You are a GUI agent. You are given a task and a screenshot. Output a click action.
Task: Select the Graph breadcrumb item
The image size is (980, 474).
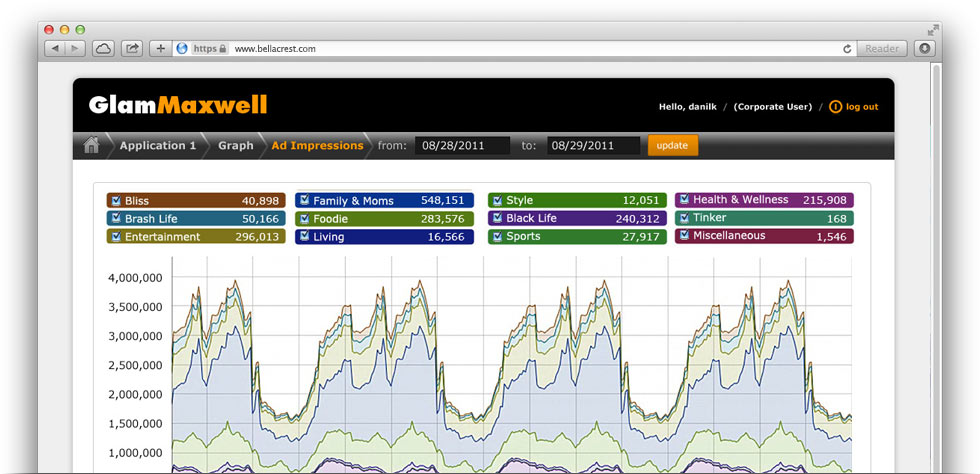click(x=236, y=146)
